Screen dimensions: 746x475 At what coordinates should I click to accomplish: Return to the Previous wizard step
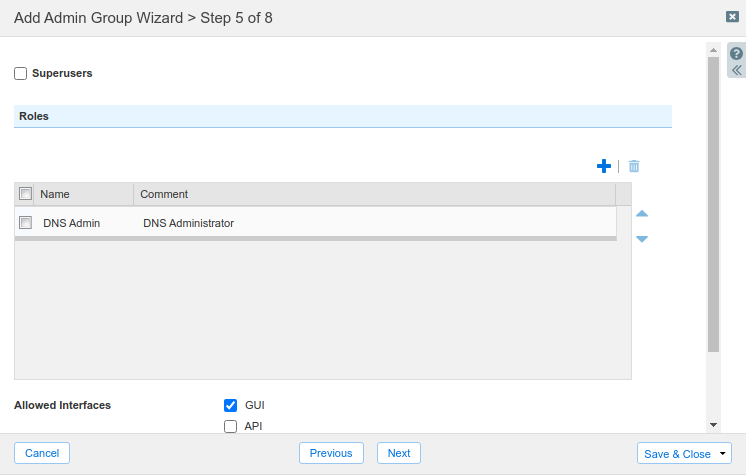coord(331,453)
